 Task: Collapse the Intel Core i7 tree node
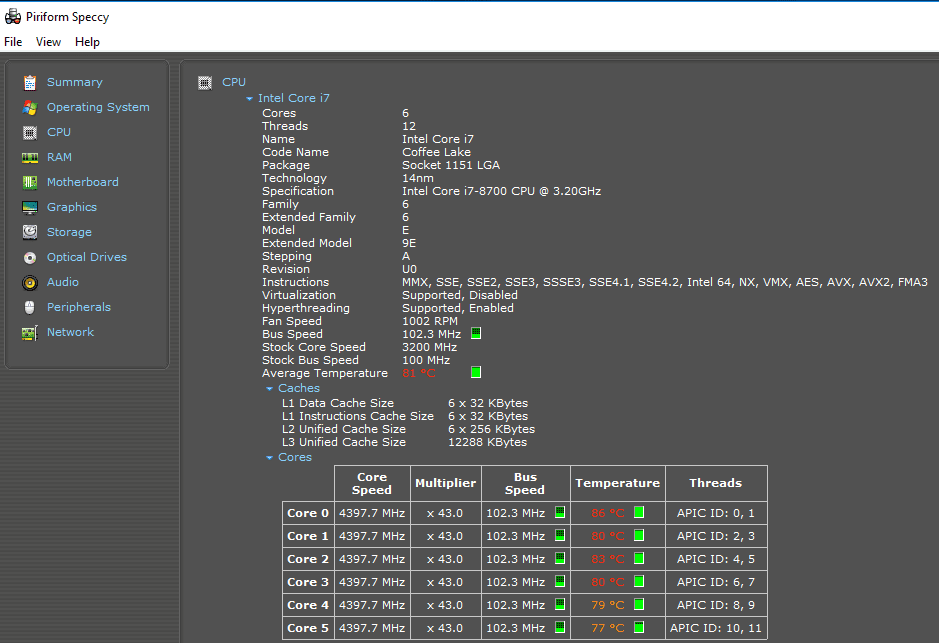(250, 99)
